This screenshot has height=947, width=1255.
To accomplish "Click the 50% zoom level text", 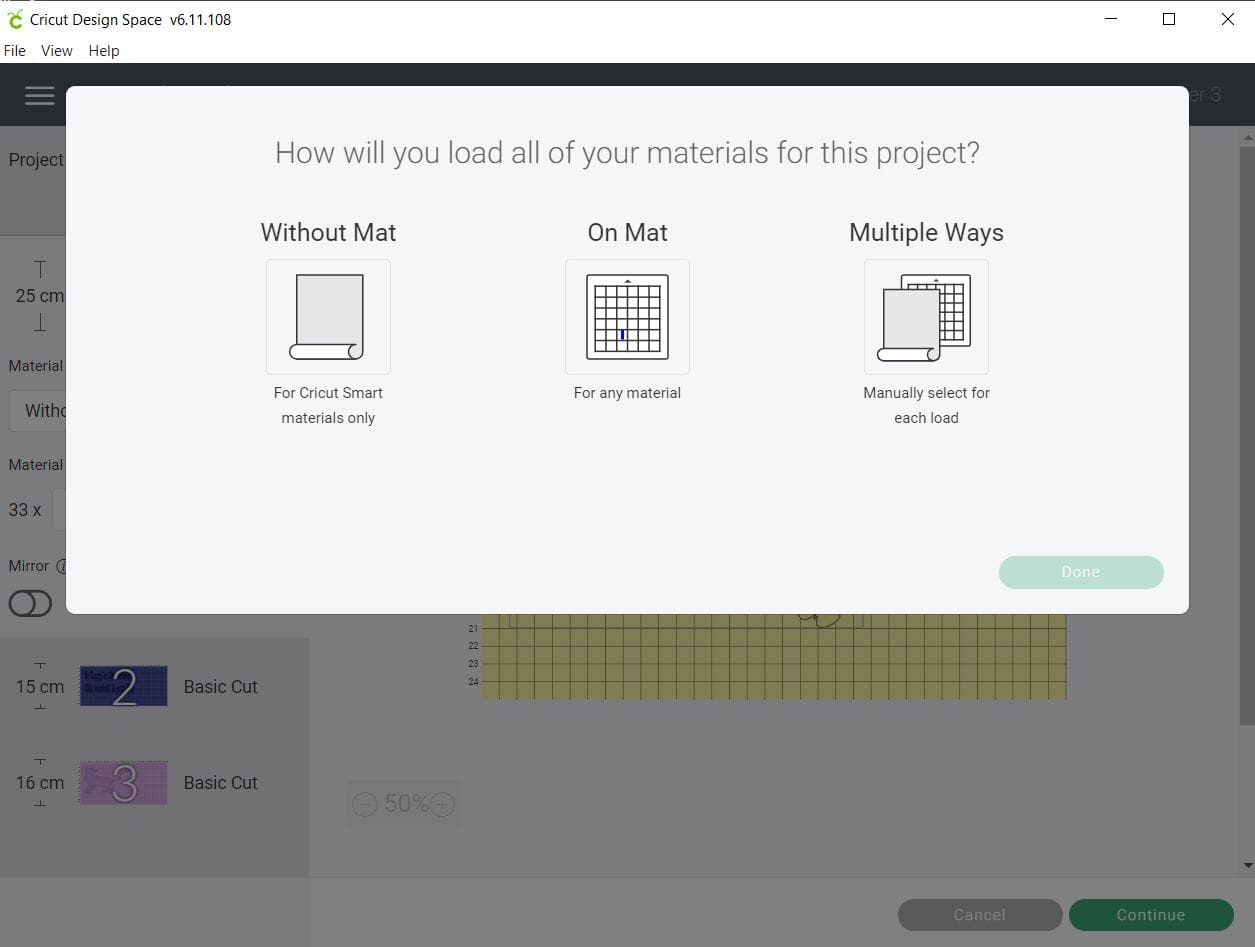I will click(x=406, y=804).
